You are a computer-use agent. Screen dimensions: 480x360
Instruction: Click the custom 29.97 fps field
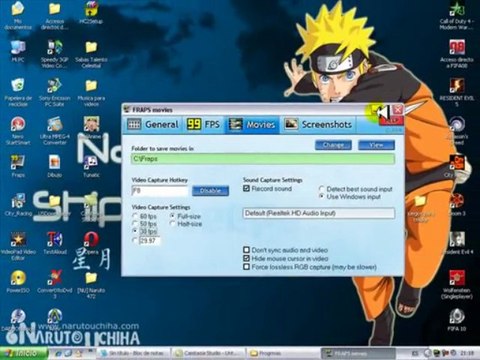point(150,241)
